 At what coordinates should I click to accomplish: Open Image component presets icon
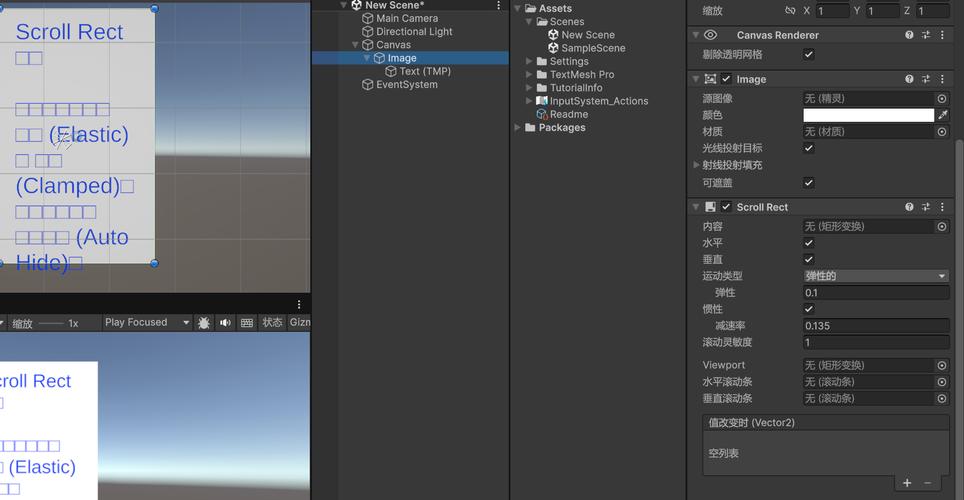tap(926, 79)
